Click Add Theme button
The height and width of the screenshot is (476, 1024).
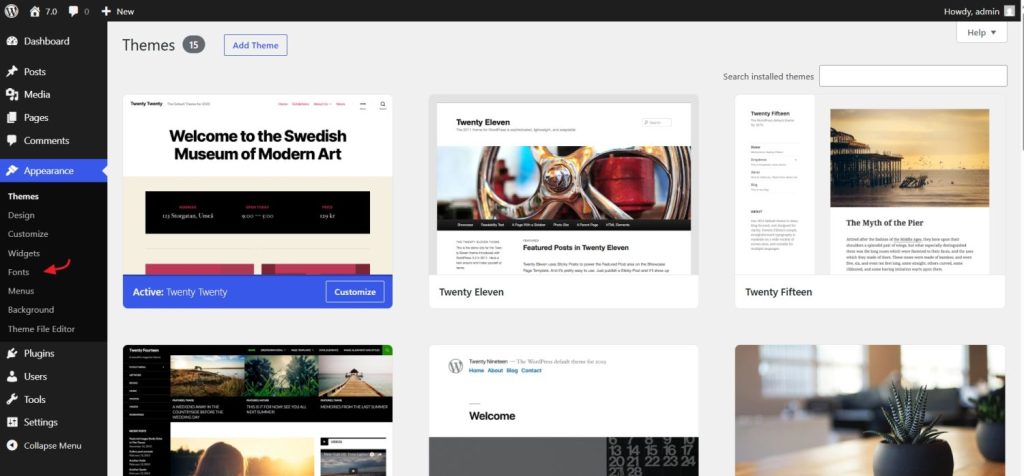255,45
